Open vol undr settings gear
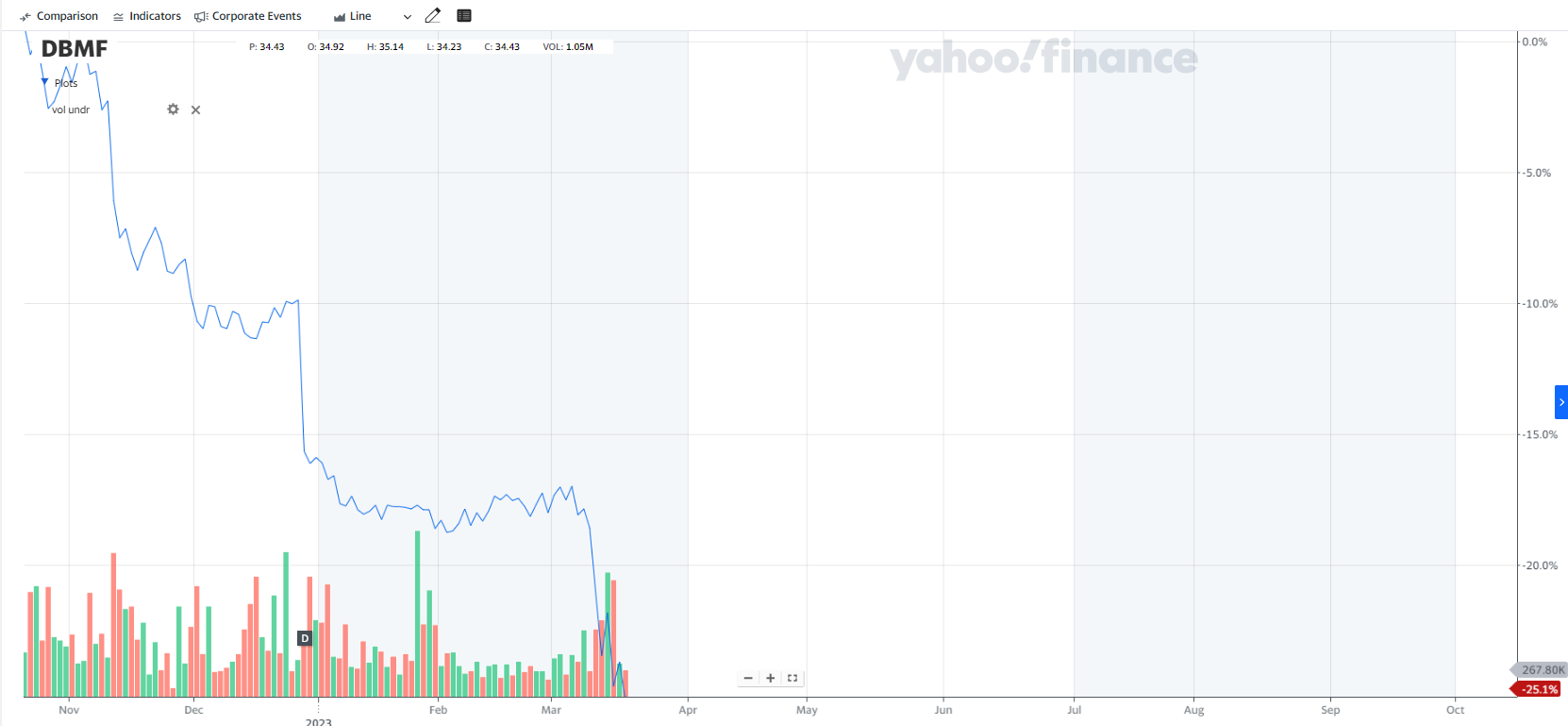The height and width of the screenshot is (726, 1568). [173, 110]
